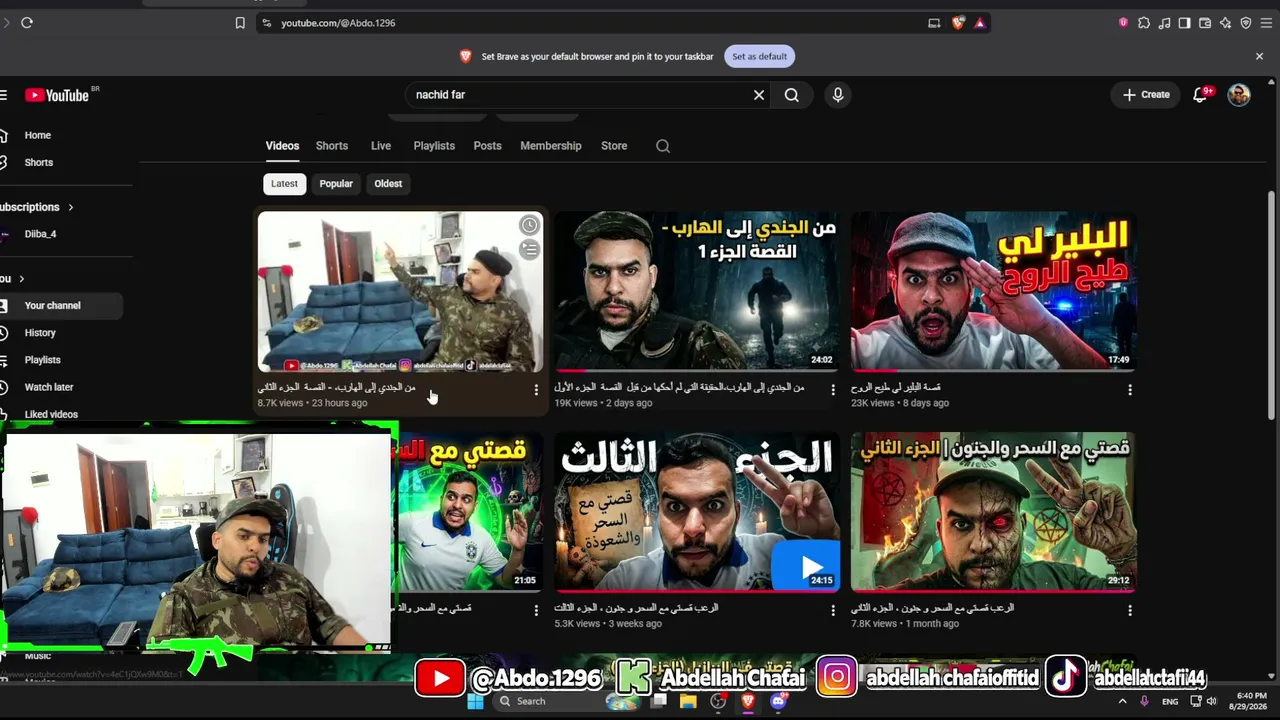
Task: Search the channel with the magnifier after Store
Action: (663, 146)
